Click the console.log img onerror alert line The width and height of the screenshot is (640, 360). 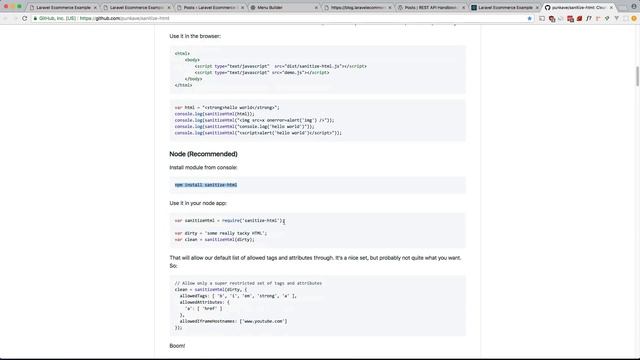(254, 120)
